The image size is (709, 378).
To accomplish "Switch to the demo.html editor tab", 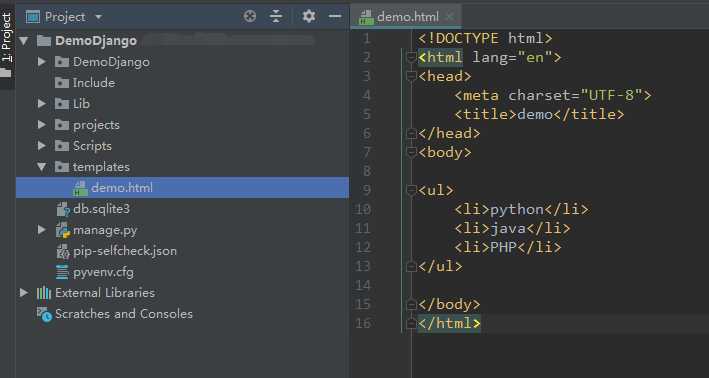I will (x=407, y=17).
